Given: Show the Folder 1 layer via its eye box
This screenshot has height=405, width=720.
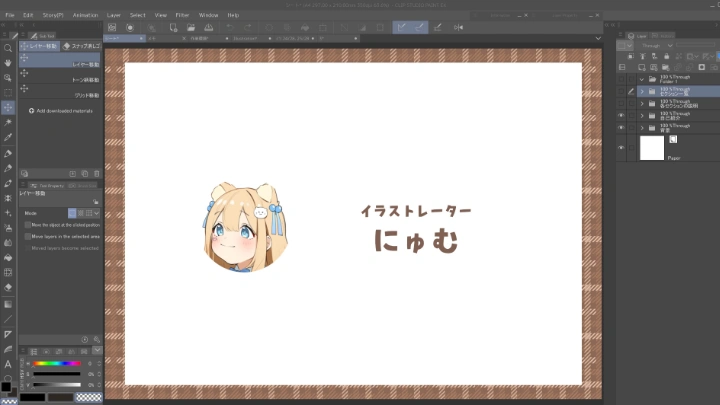Looking at the screenshot, I should 621,79.
